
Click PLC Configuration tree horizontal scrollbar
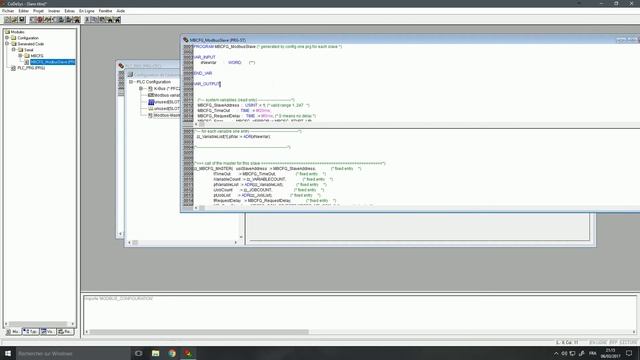(x=182, y=242)
